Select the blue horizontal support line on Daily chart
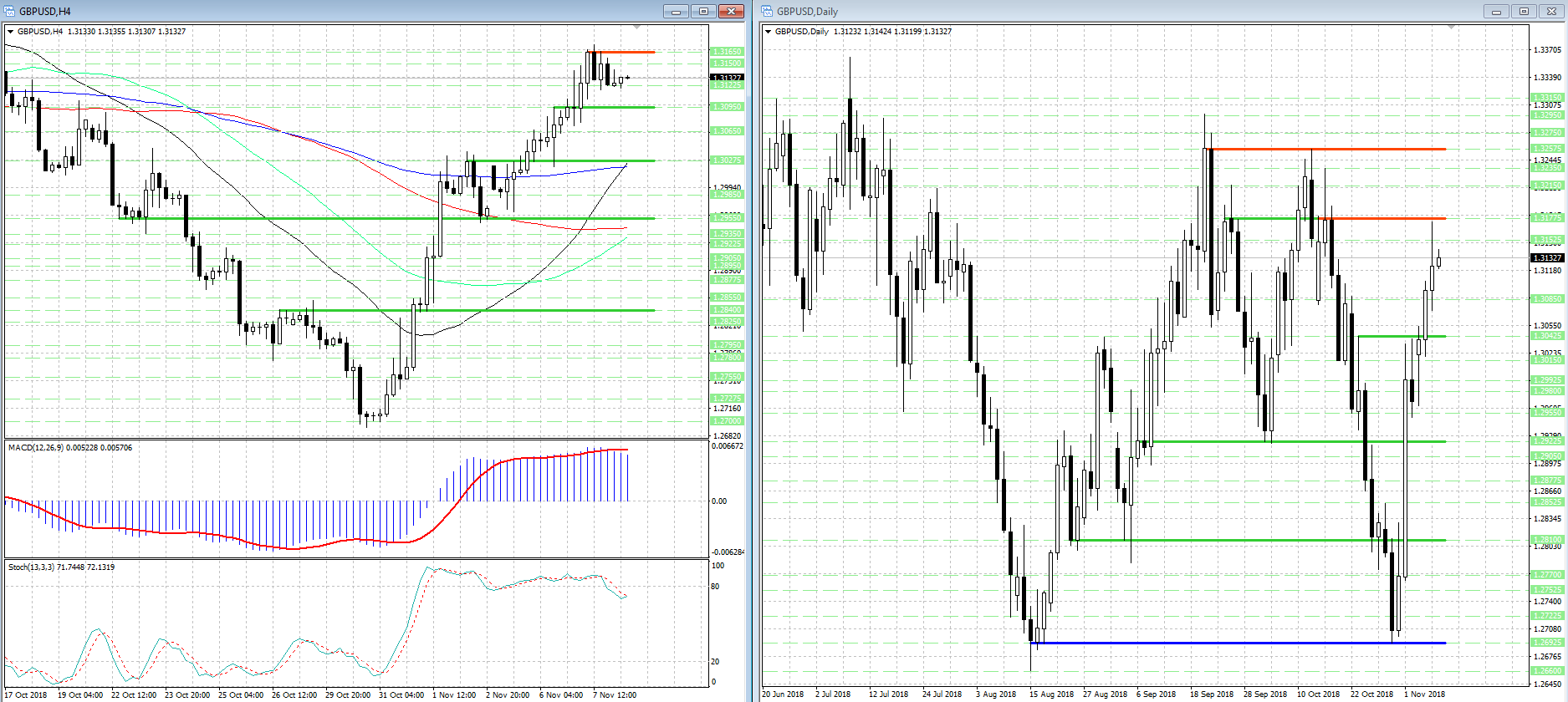This screenshot has width=1568, height=702. [x=1240, y=643]
